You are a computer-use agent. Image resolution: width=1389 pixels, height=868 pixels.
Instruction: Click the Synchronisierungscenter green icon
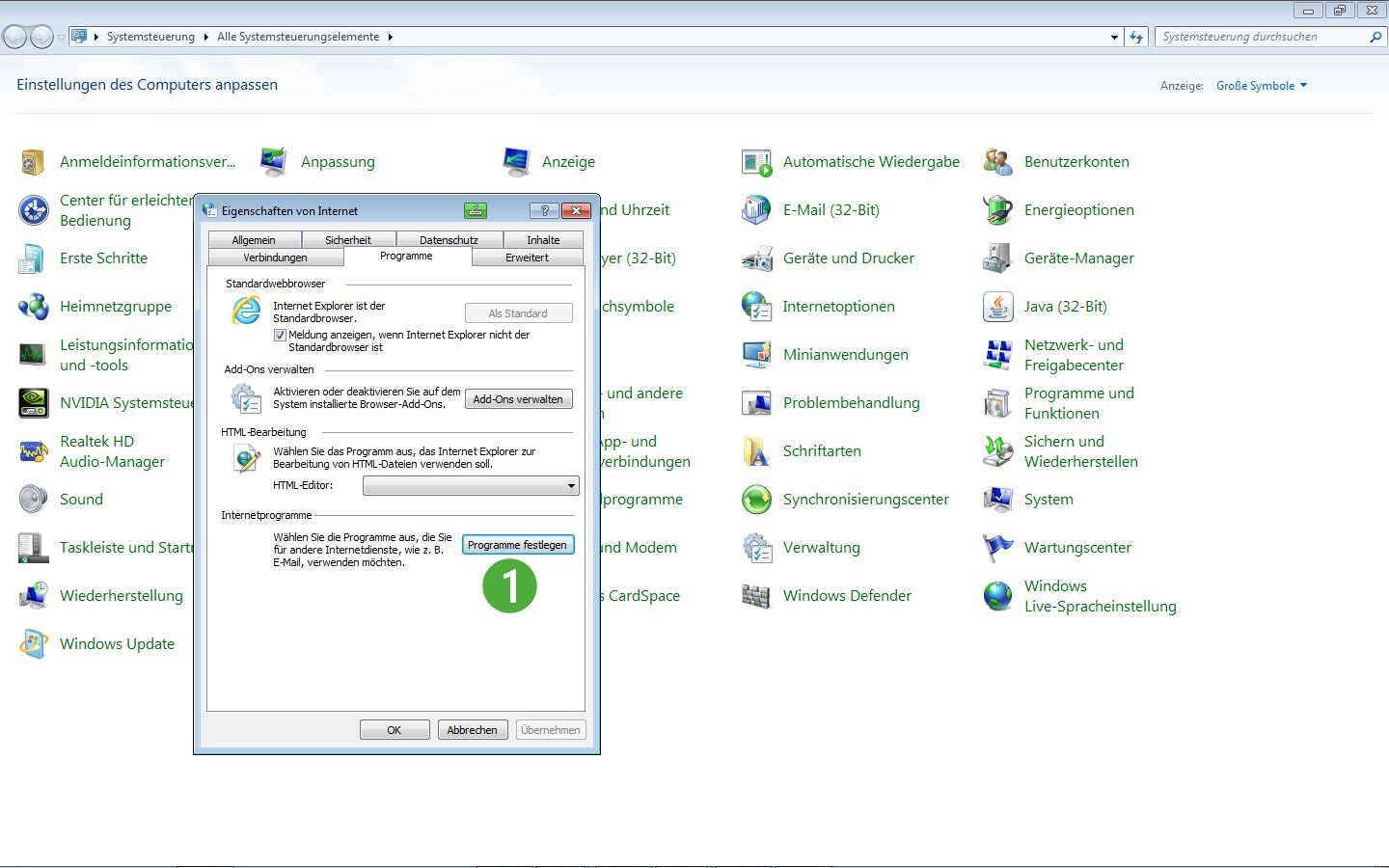756,500
